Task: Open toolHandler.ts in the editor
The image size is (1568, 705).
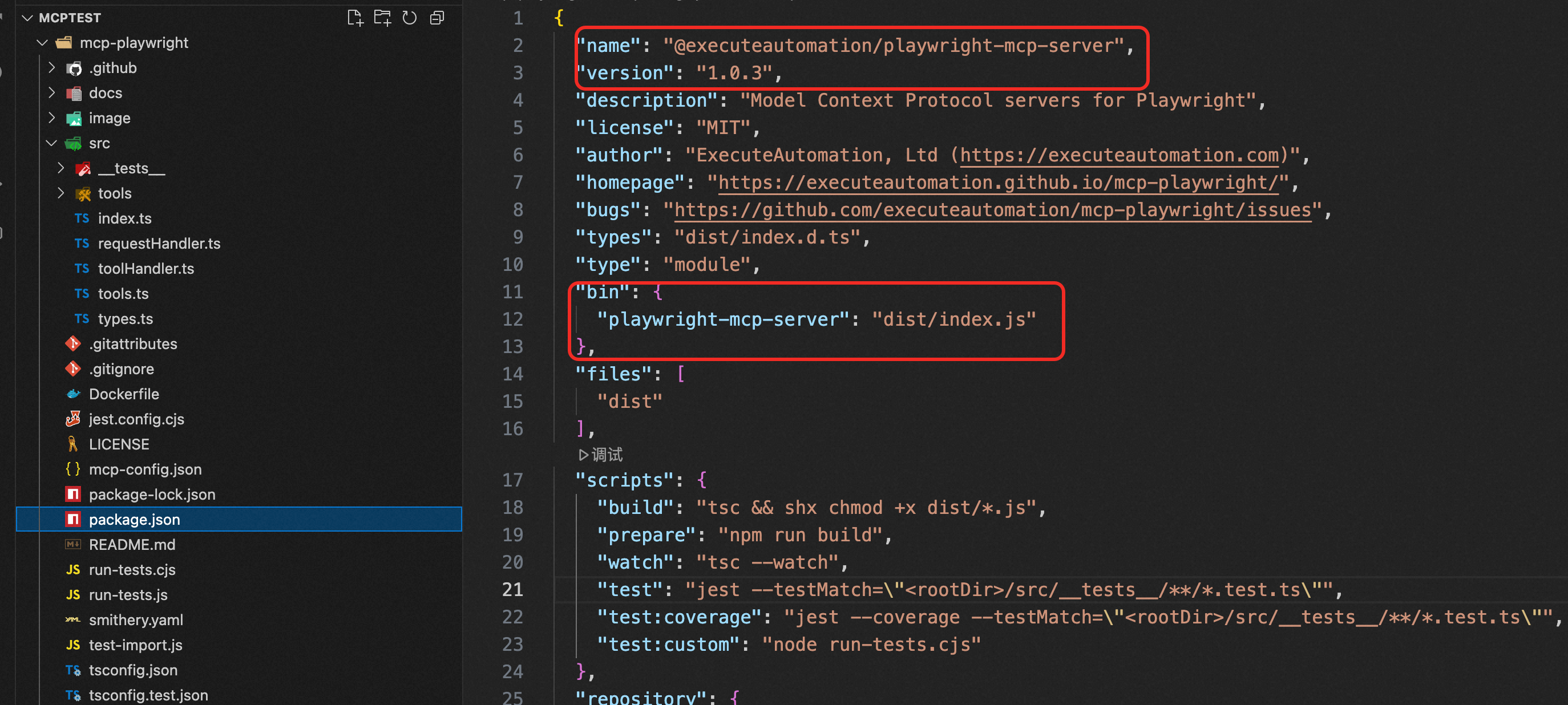Action: 146,268
